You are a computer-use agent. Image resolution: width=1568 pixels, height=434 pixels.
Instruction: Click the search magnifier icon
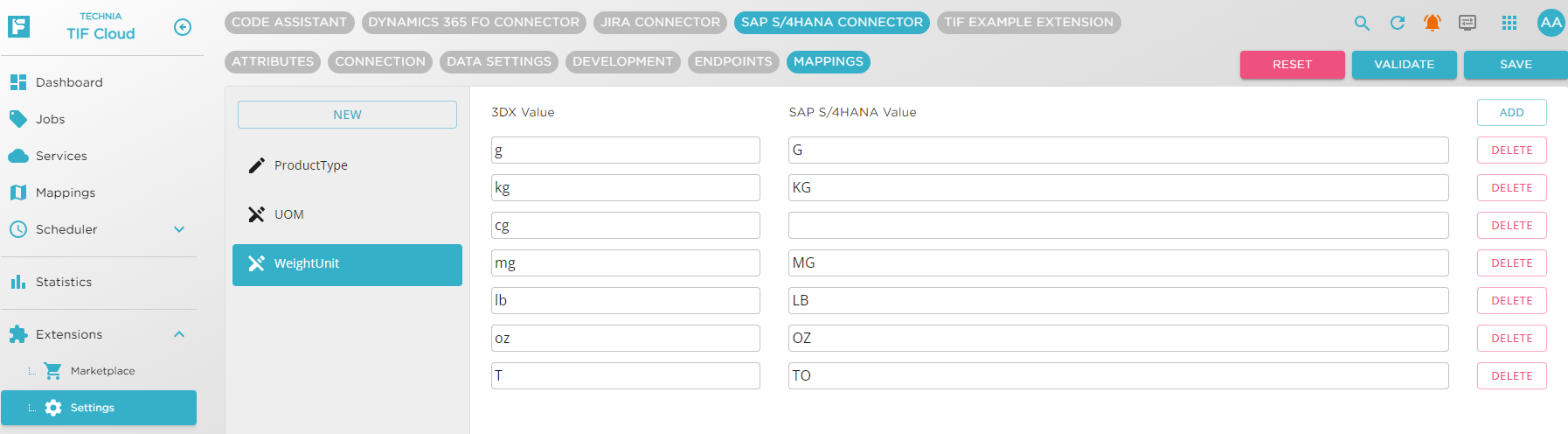[x=1362, y=24]
